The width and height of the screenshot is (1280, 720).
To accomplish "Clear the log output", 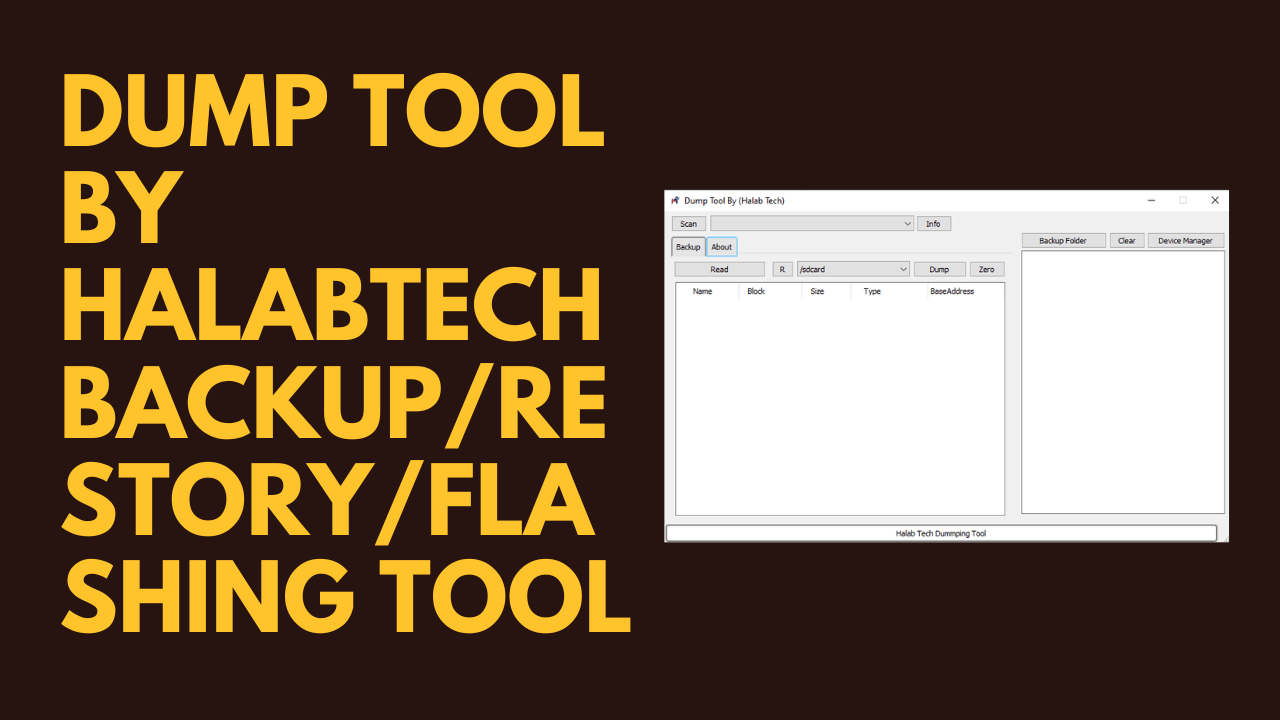I will (1127, 241).
